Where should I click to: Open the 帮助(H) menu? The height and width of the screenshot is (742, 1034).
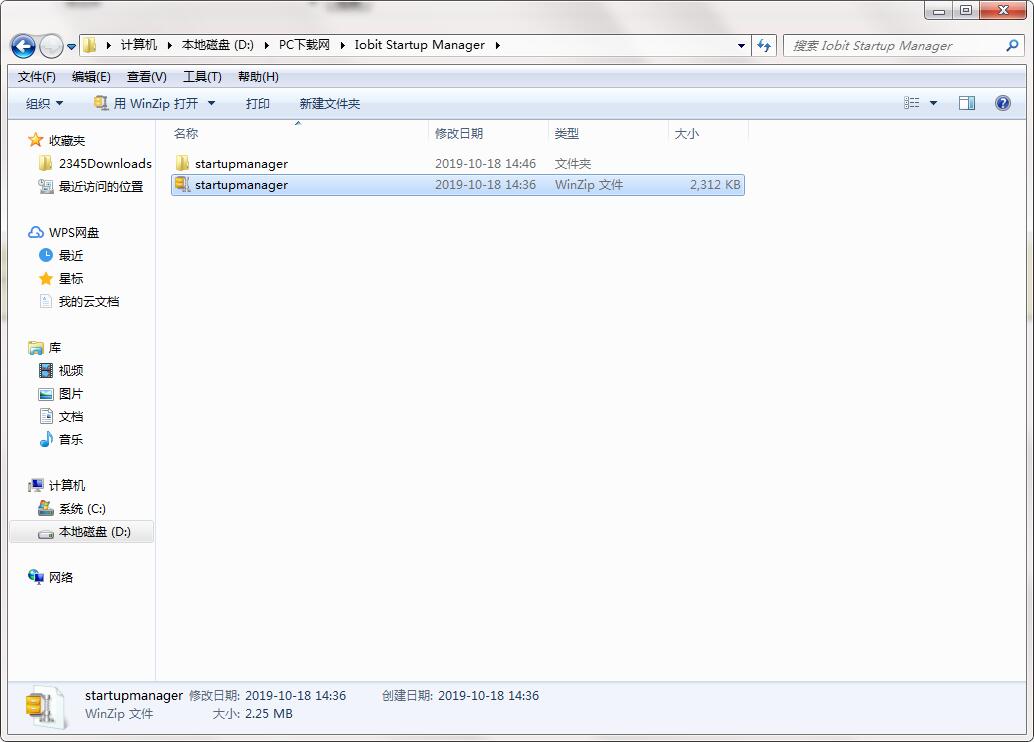coord(258,77)
